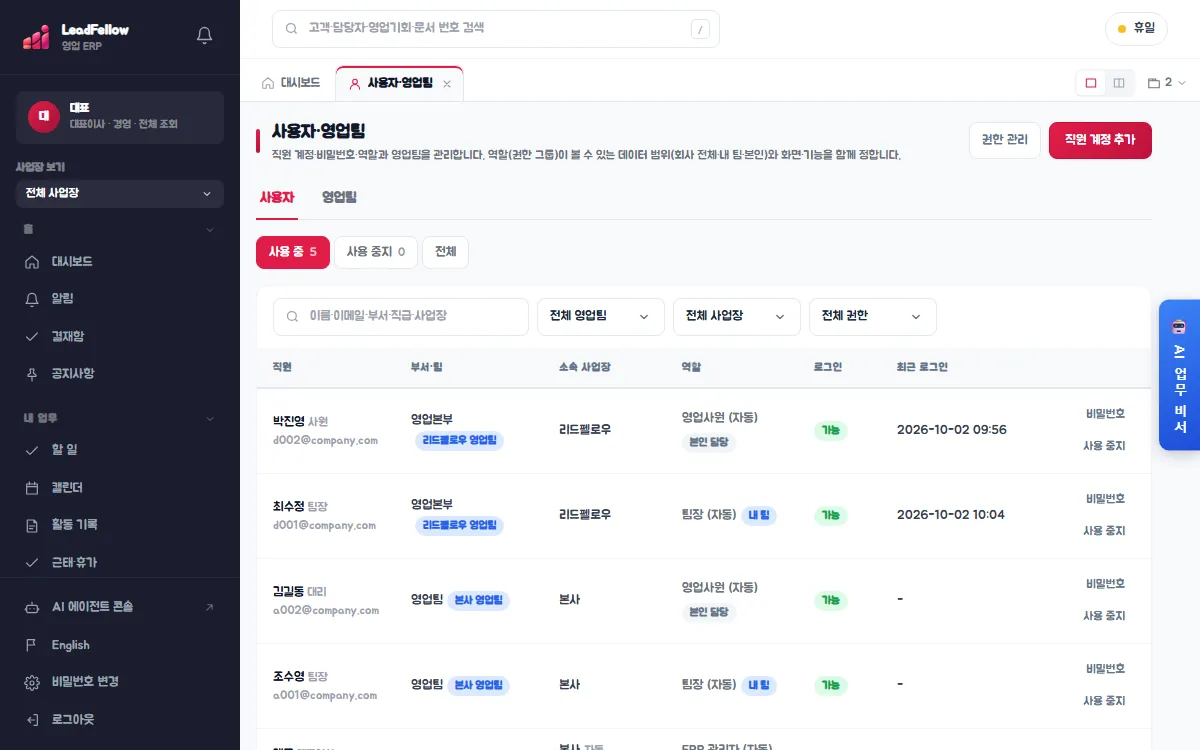Close the 사용자·영업팀 tab
Viewport: 1200px width, 750px height.
(x=447, y=84)
